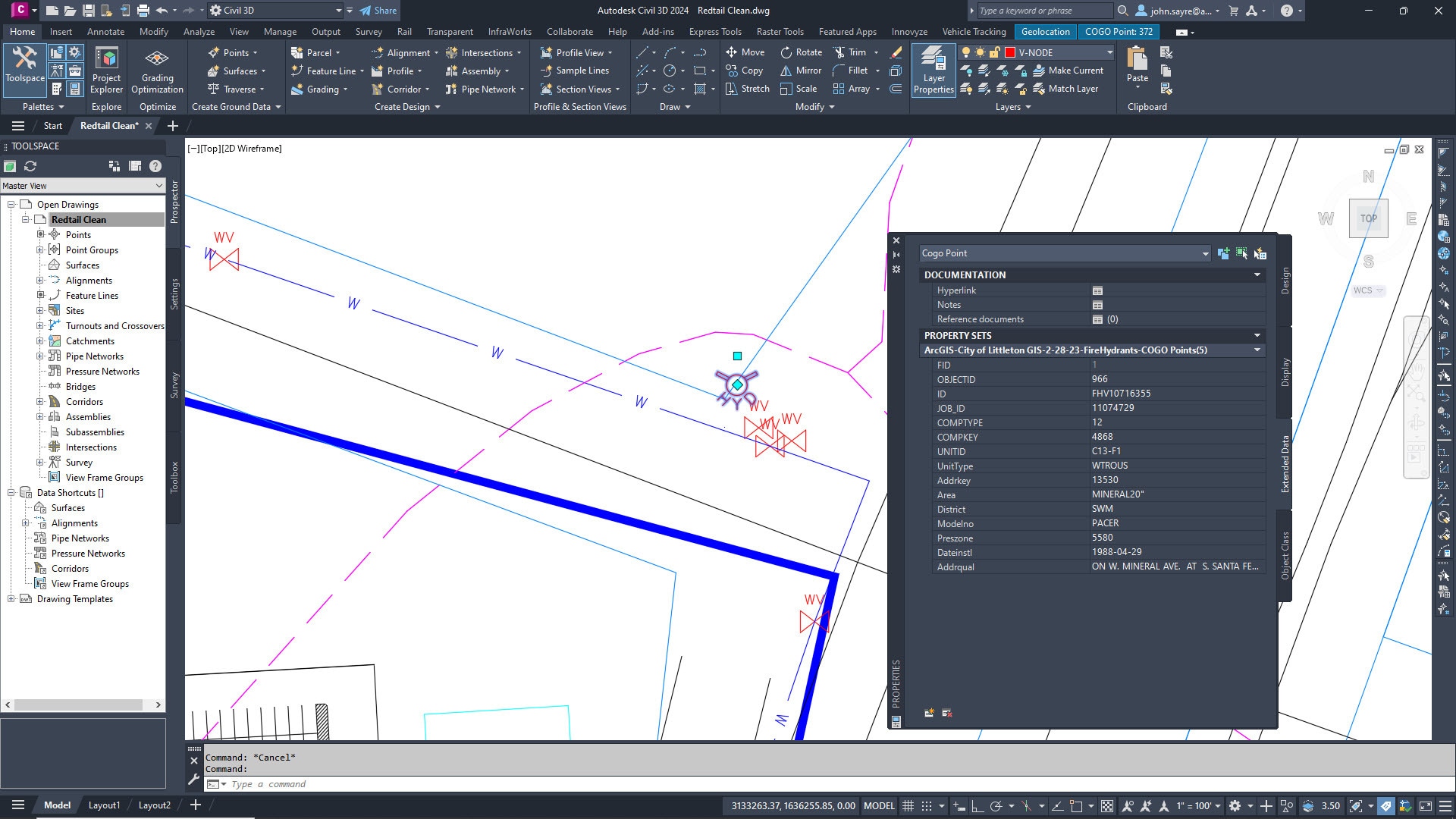Click the TOP face of ViewCube

(1368, 218)
